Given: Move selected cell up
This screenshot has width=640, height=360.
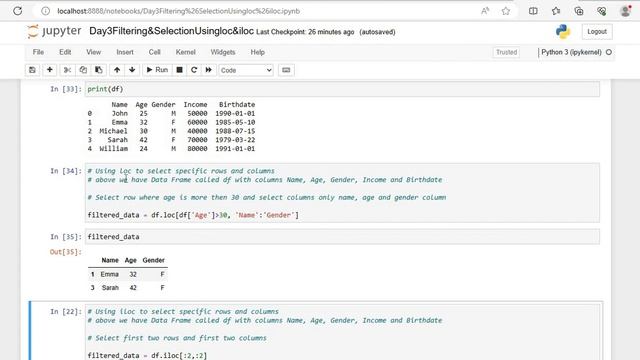Looking at the screenshot, I should pyautogui.click(x=117, y=70).
